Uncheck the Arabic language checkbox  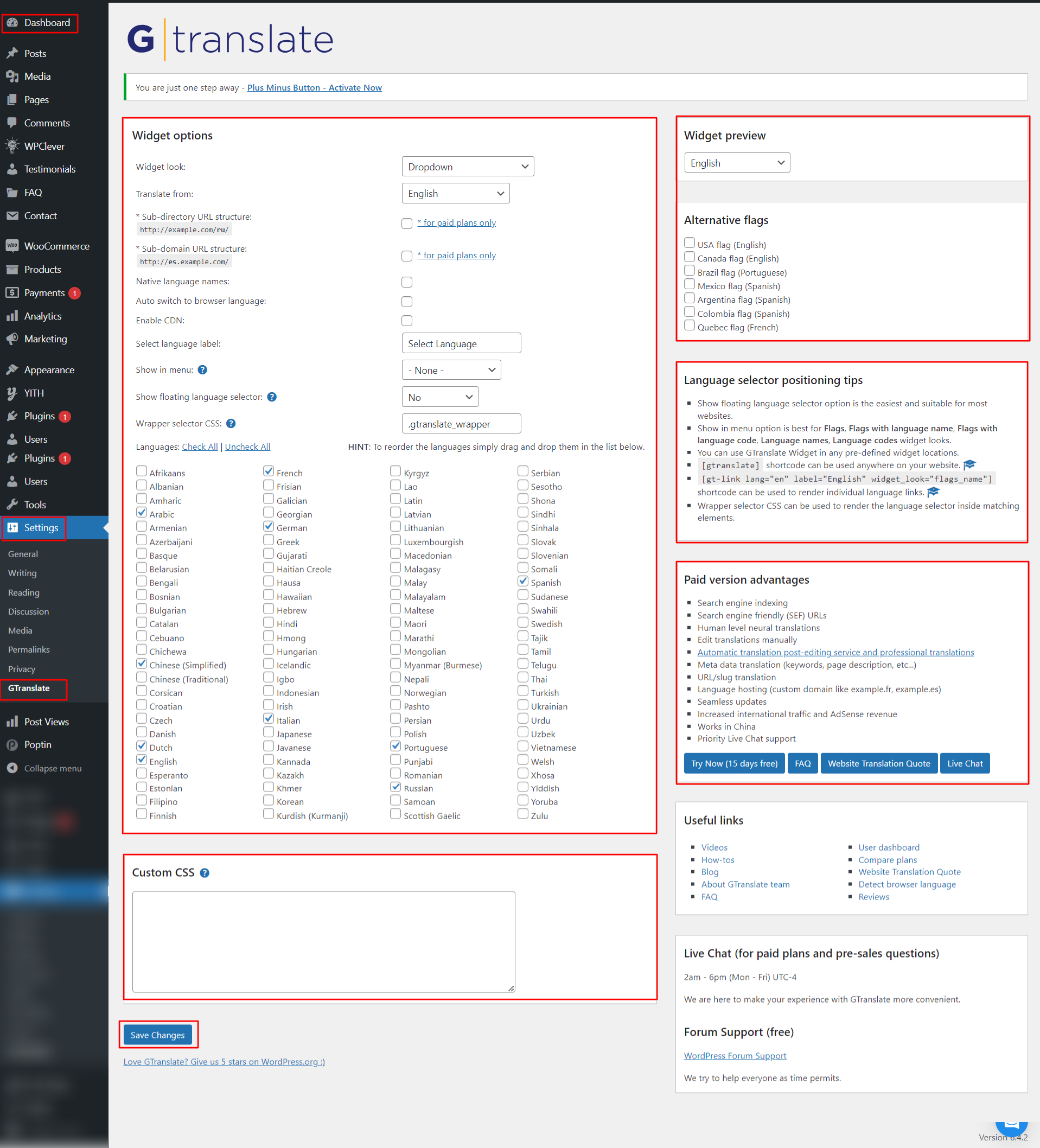pos(142,513)
